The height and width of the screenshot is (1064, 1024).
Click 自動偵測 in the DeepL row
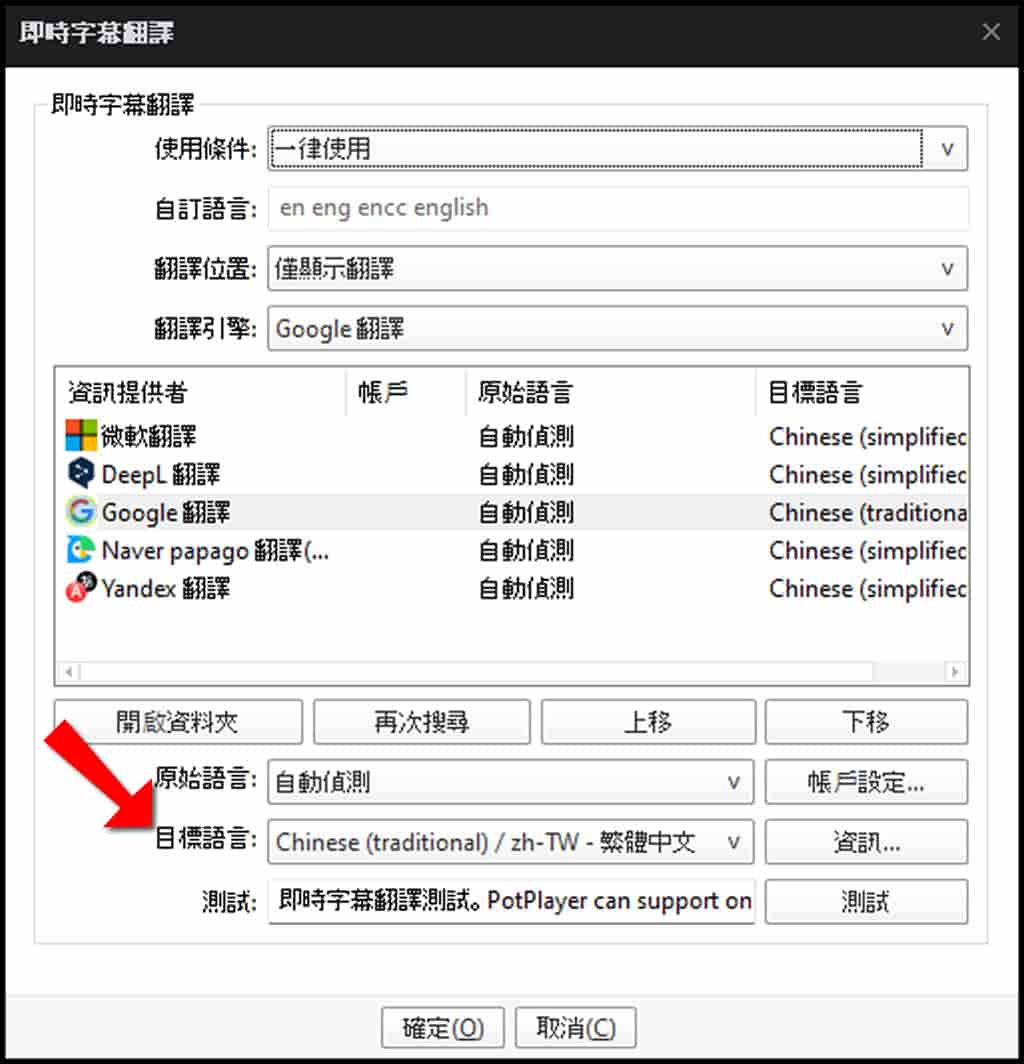click(526, 474)
